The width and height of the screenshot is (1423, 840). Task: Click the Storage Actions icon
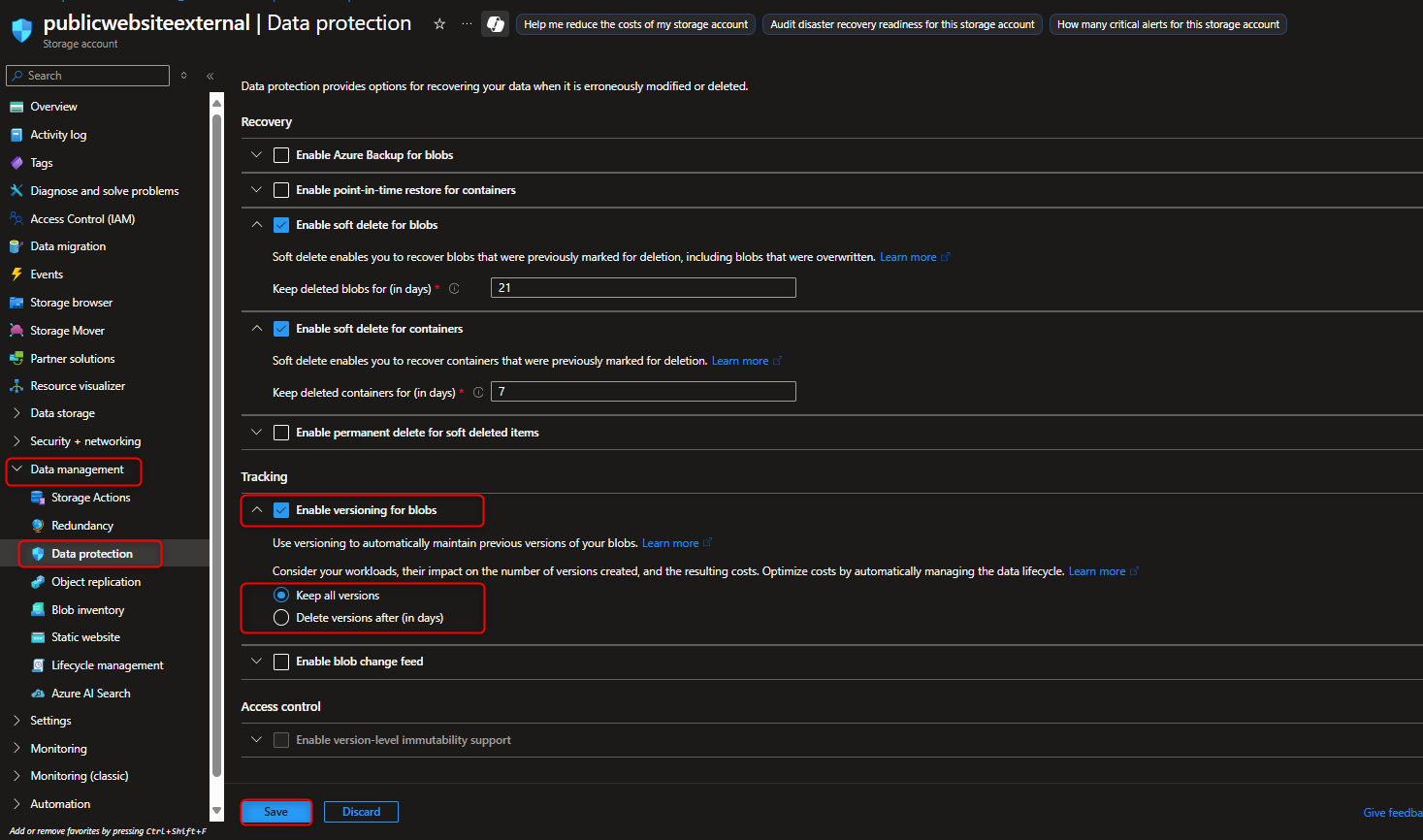pos(38,498)
